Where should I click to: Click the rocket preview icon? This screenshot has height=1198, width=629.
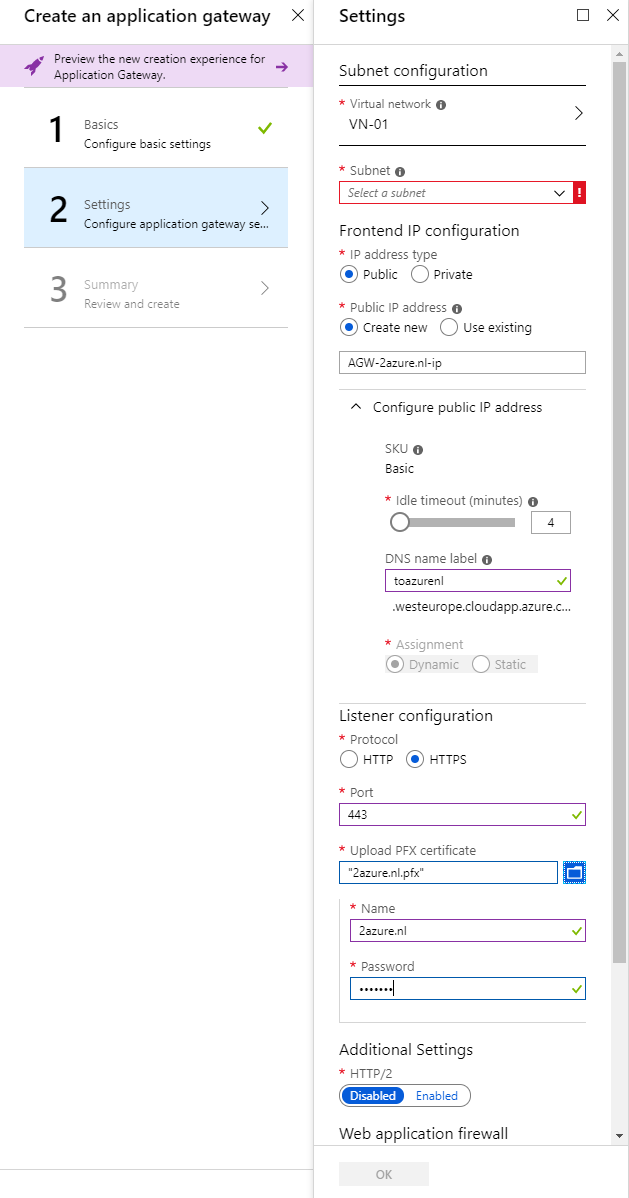click(34, 66)
